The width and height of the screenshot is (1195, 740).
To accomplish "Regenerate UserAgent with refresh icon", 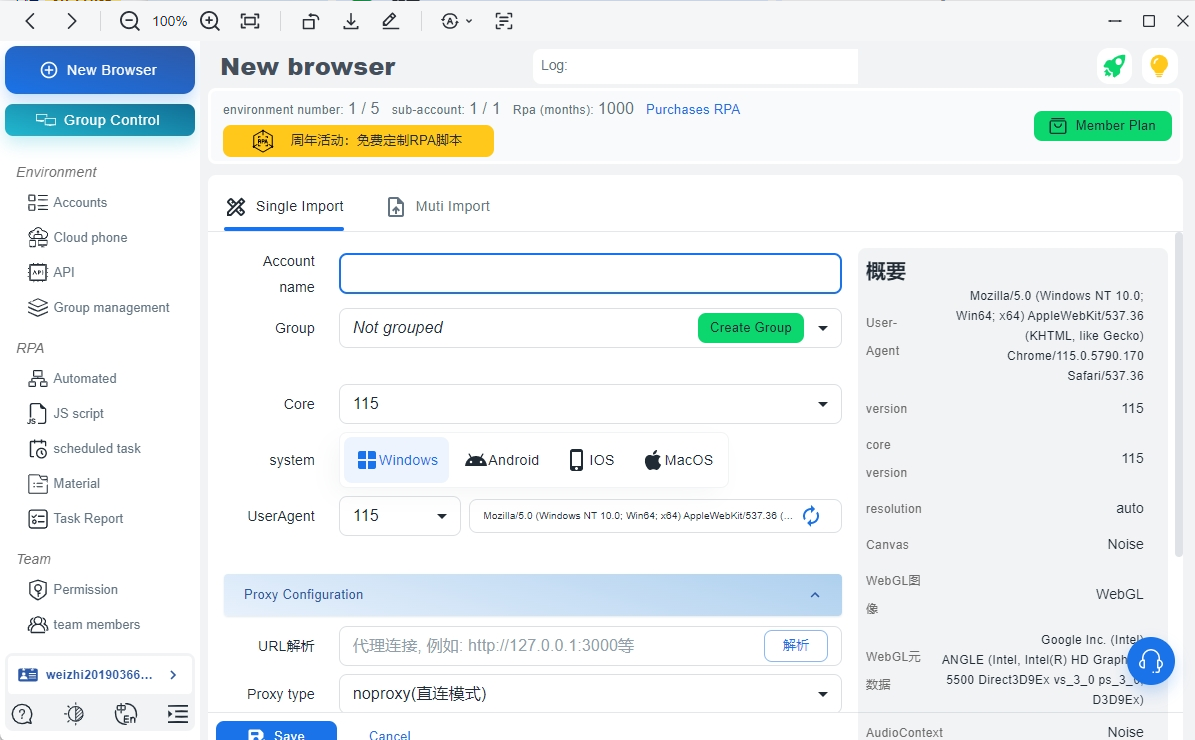I will pos(811,516).
